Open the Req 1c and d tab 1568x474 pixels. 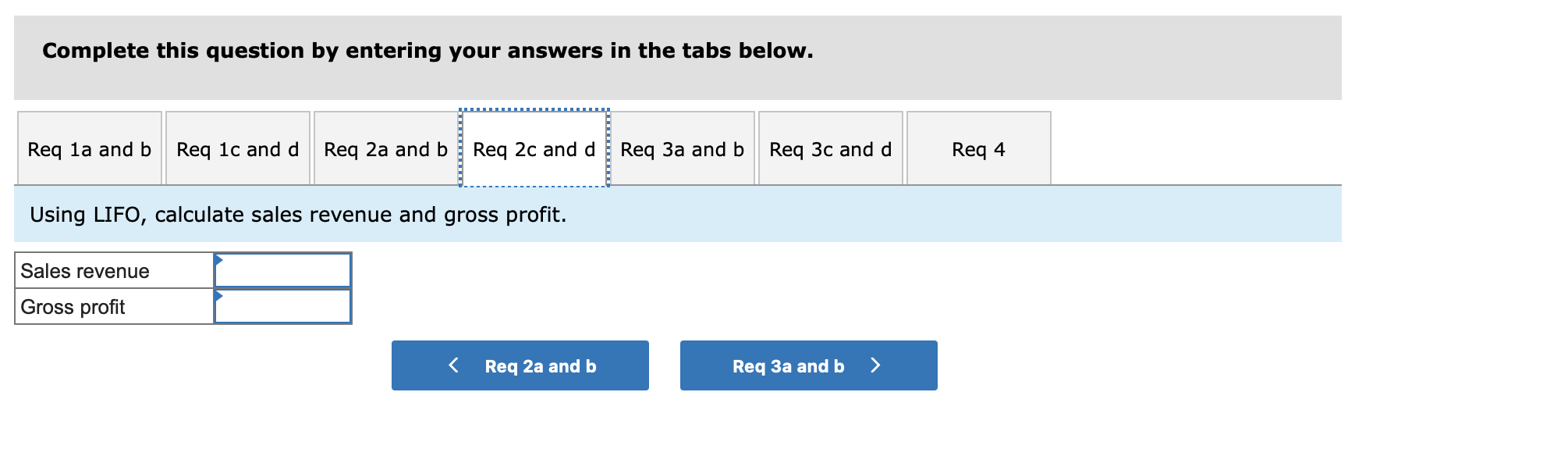point(236,148)
